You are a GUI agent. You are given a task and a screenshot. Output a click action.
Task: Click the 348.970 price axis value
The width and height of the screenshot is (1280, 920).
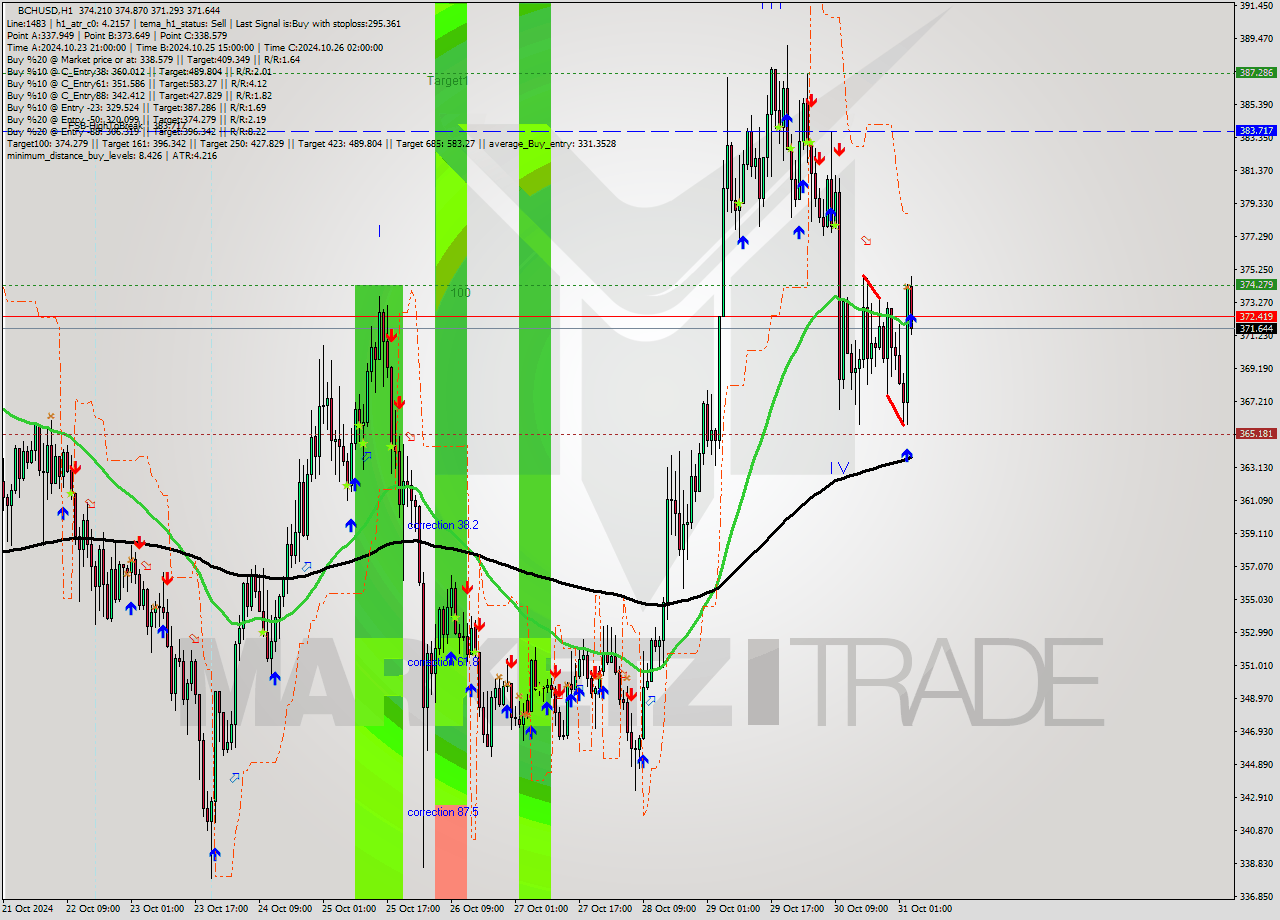pyautogui.click(x=1255, y=699)
